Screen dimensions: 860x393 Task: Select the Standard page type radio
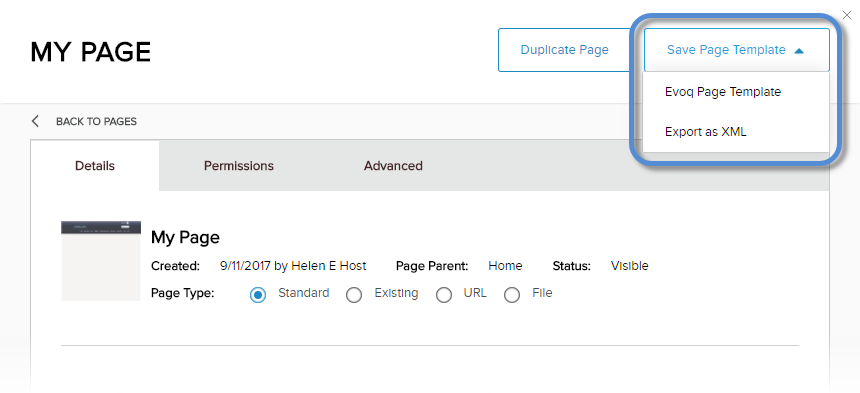[x=258, y=295]
